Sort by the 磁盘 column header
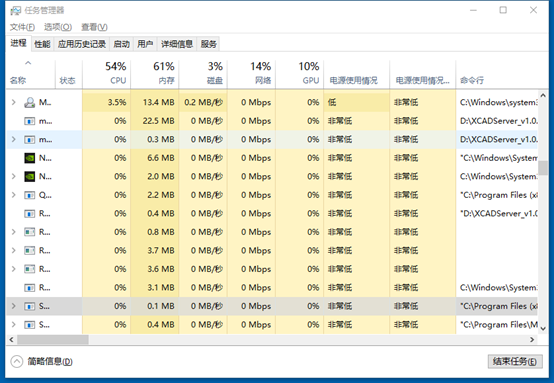Screen dimensions: 554x383 pos(203,73)
